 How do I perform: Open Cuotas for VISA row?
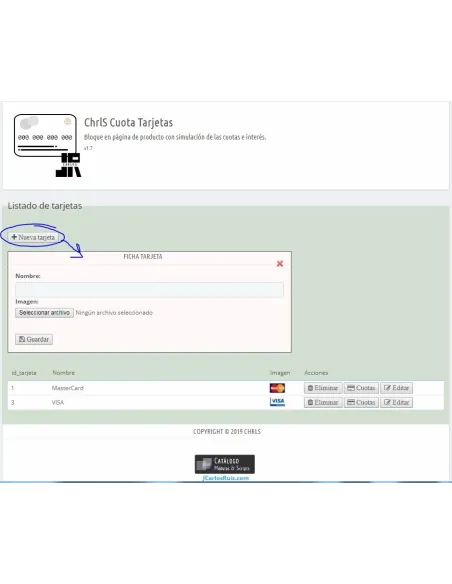coord(361,403)
